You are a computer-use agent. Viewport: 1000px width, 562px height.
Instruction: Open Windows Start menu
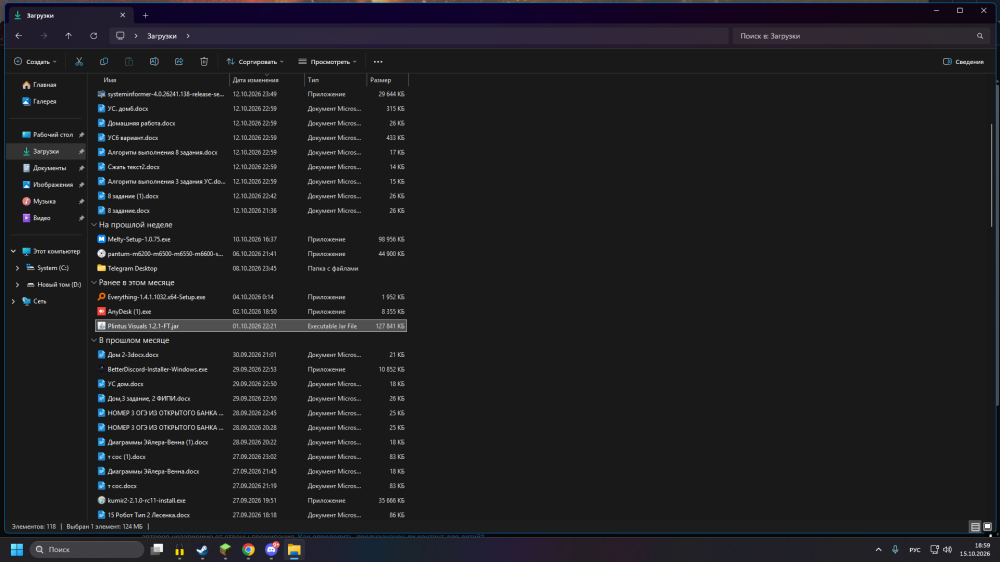(x=17, y=549)
